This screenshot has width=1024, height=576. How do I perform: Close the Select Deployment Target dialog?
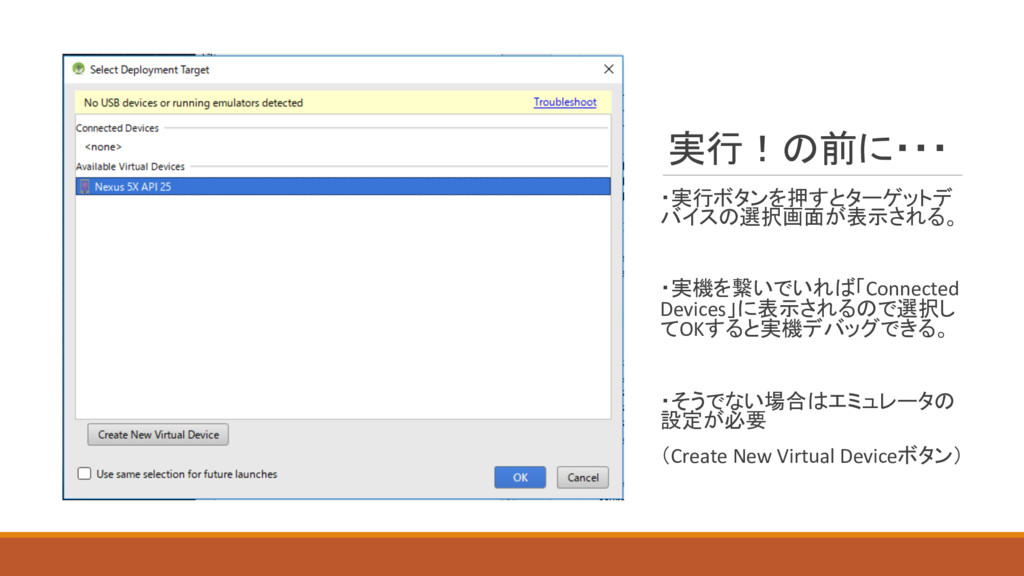pyautogui.click(x=609, y=69)
